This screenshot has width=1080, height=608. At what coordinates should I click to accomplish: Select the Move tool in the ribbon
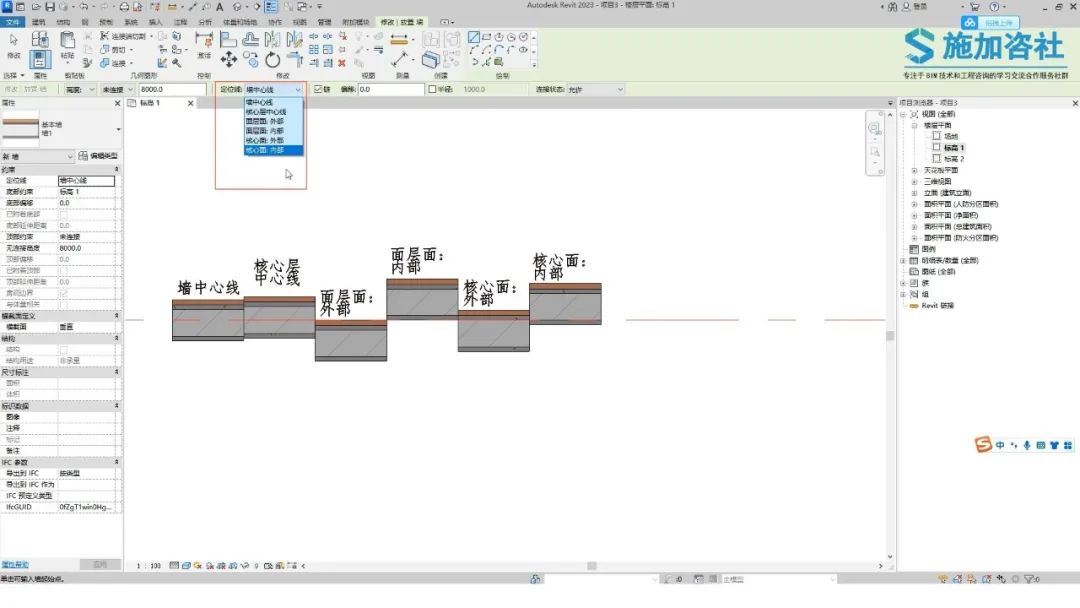click(229, 60)
